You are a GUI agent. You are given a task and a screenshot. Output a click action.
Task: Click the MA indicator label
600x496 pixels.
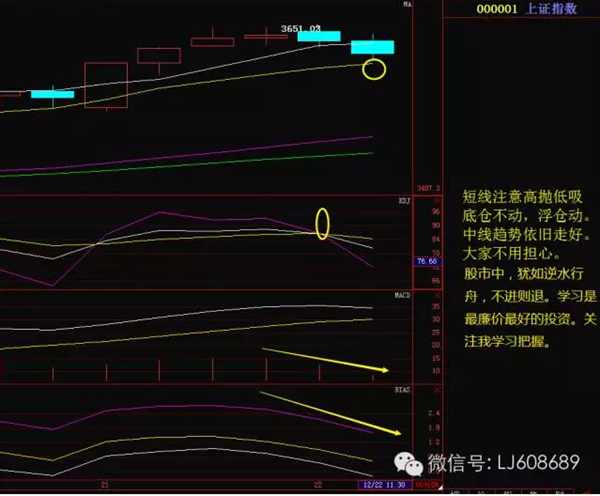point(407,4)
